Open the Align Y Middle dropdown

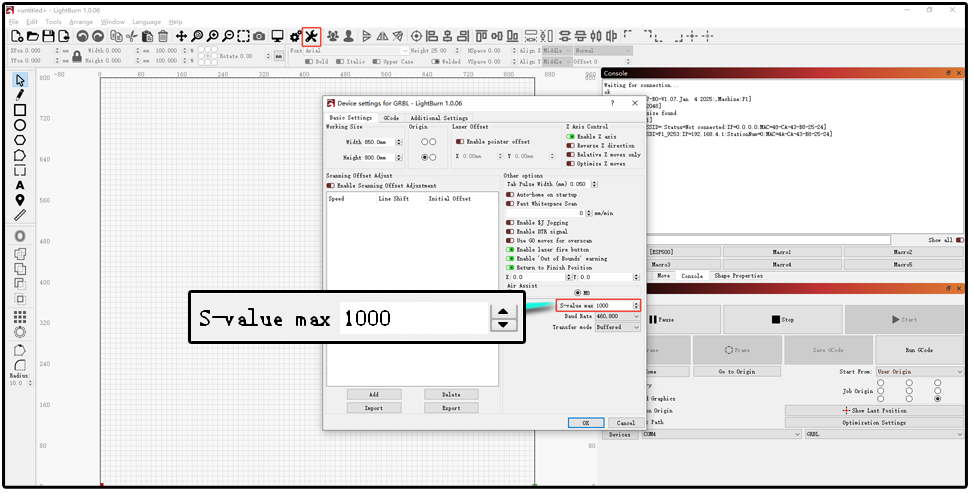tap(556, 61)
